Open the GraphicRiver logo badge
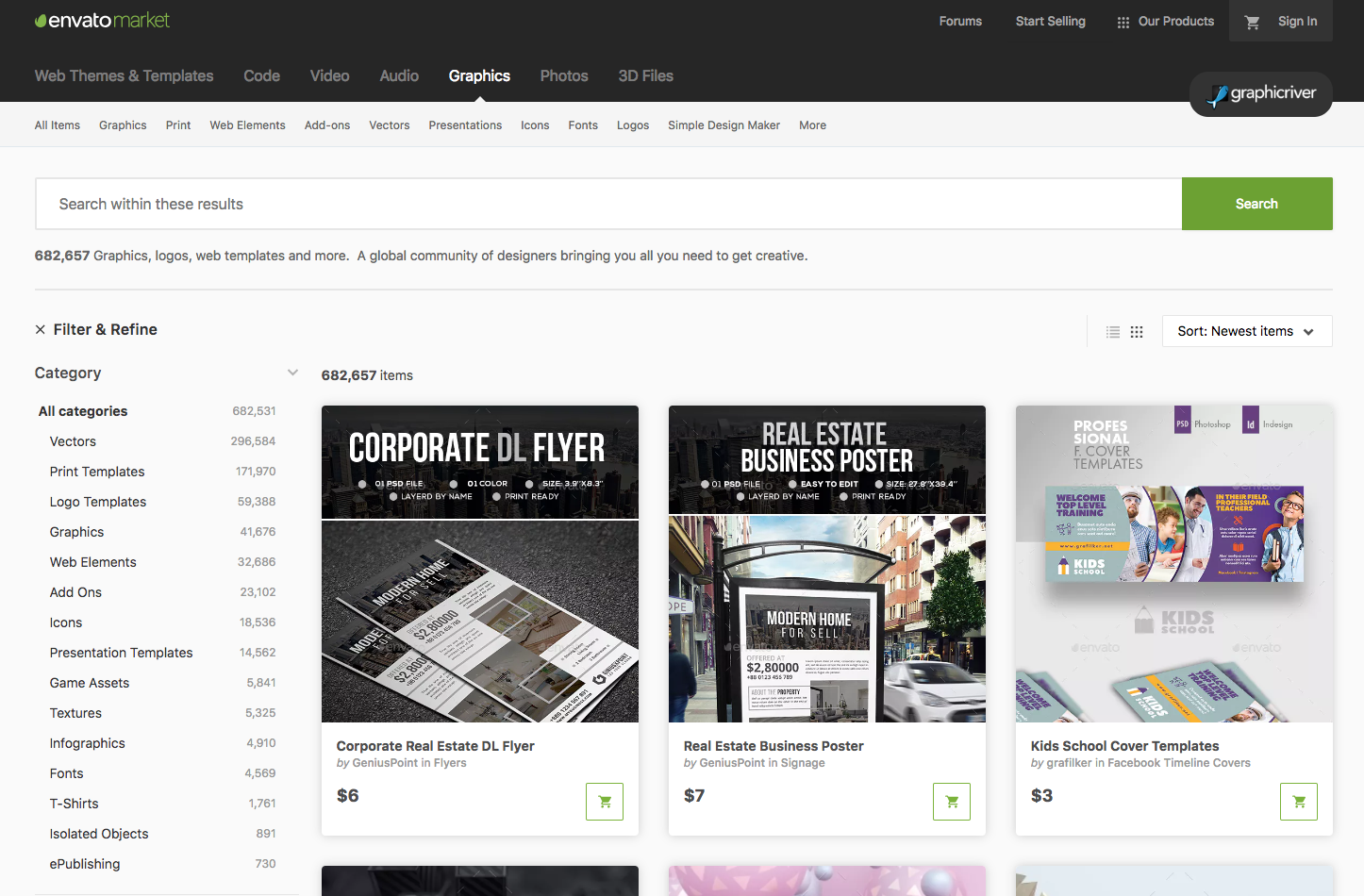1364x896 pixels. pos(1261,94)
